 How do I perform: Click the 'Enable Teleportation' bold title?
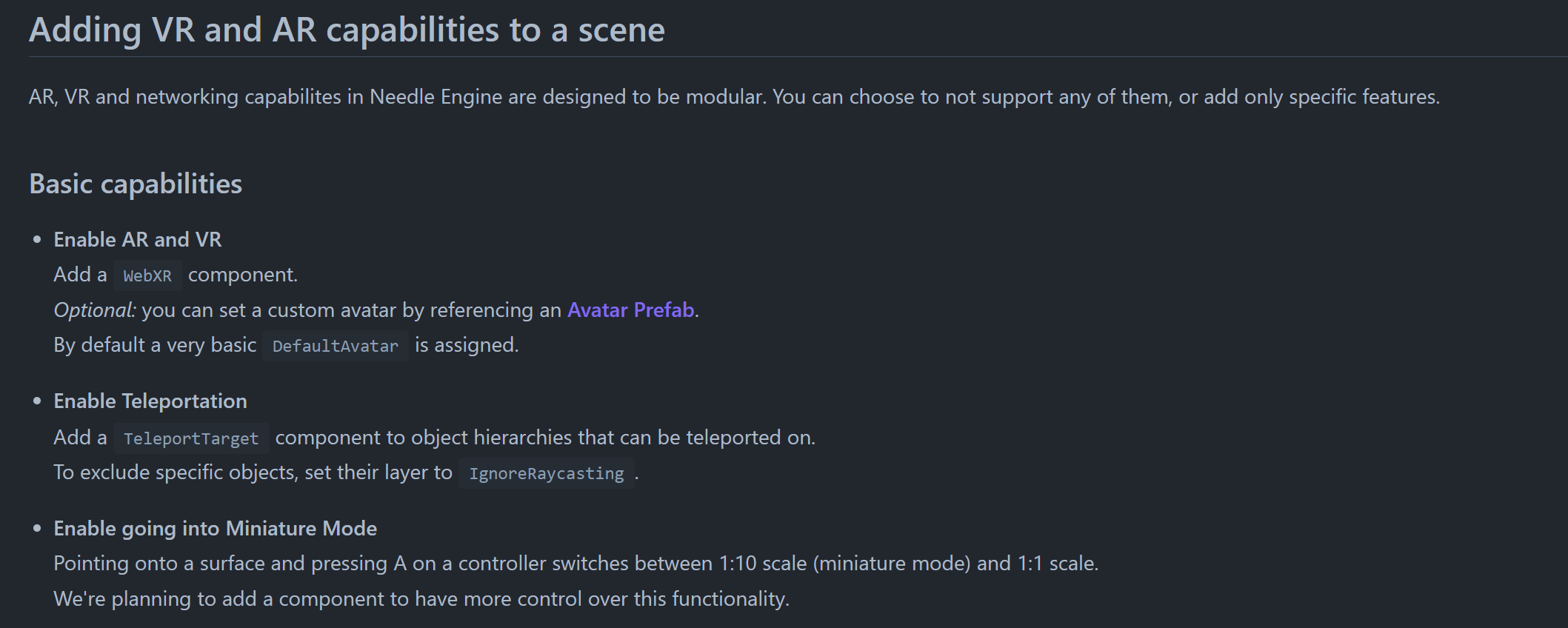(150, 401)
